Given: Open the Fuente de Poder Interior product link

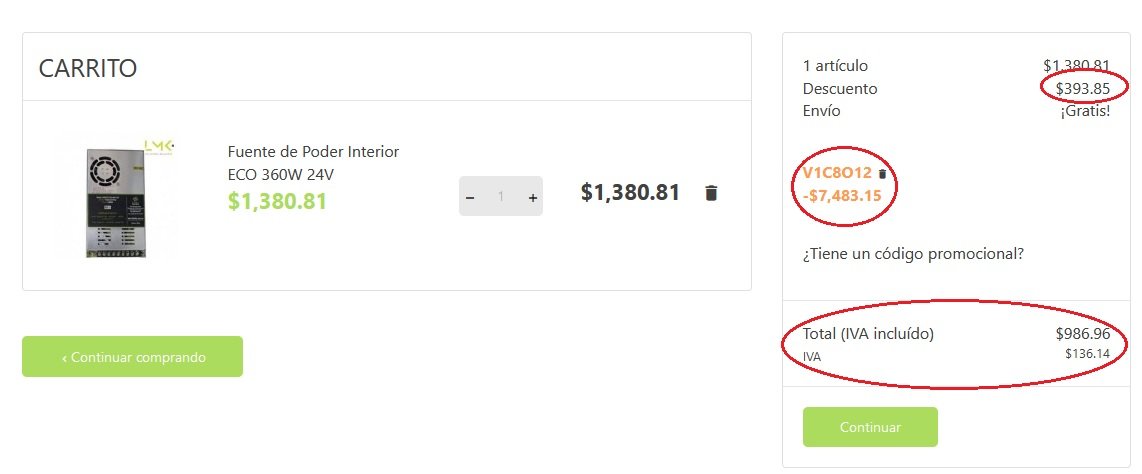Looking at the screenshot, I should (313, 161).
